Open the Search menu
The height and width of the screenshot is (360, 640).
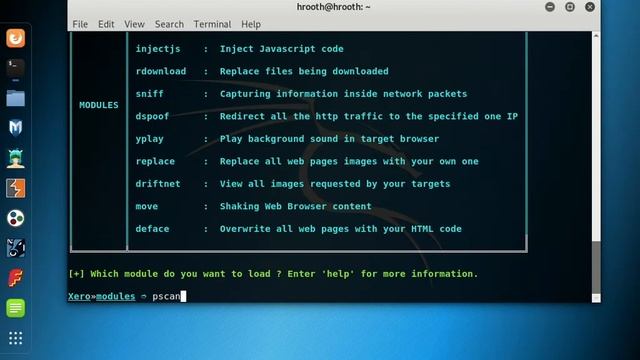(169, 24)
